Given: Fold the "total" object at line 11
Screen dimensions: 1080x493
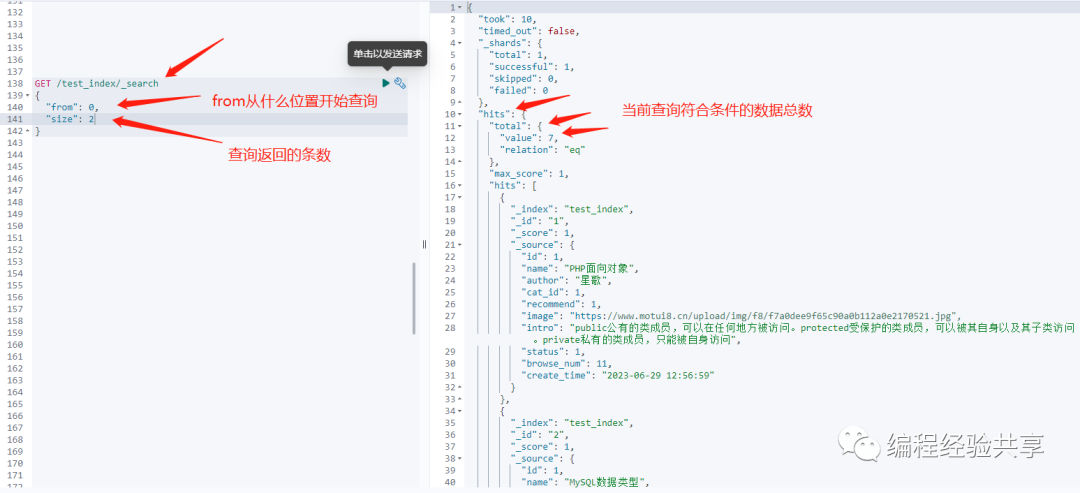Looking at the screenshot, I should (460, 126).
